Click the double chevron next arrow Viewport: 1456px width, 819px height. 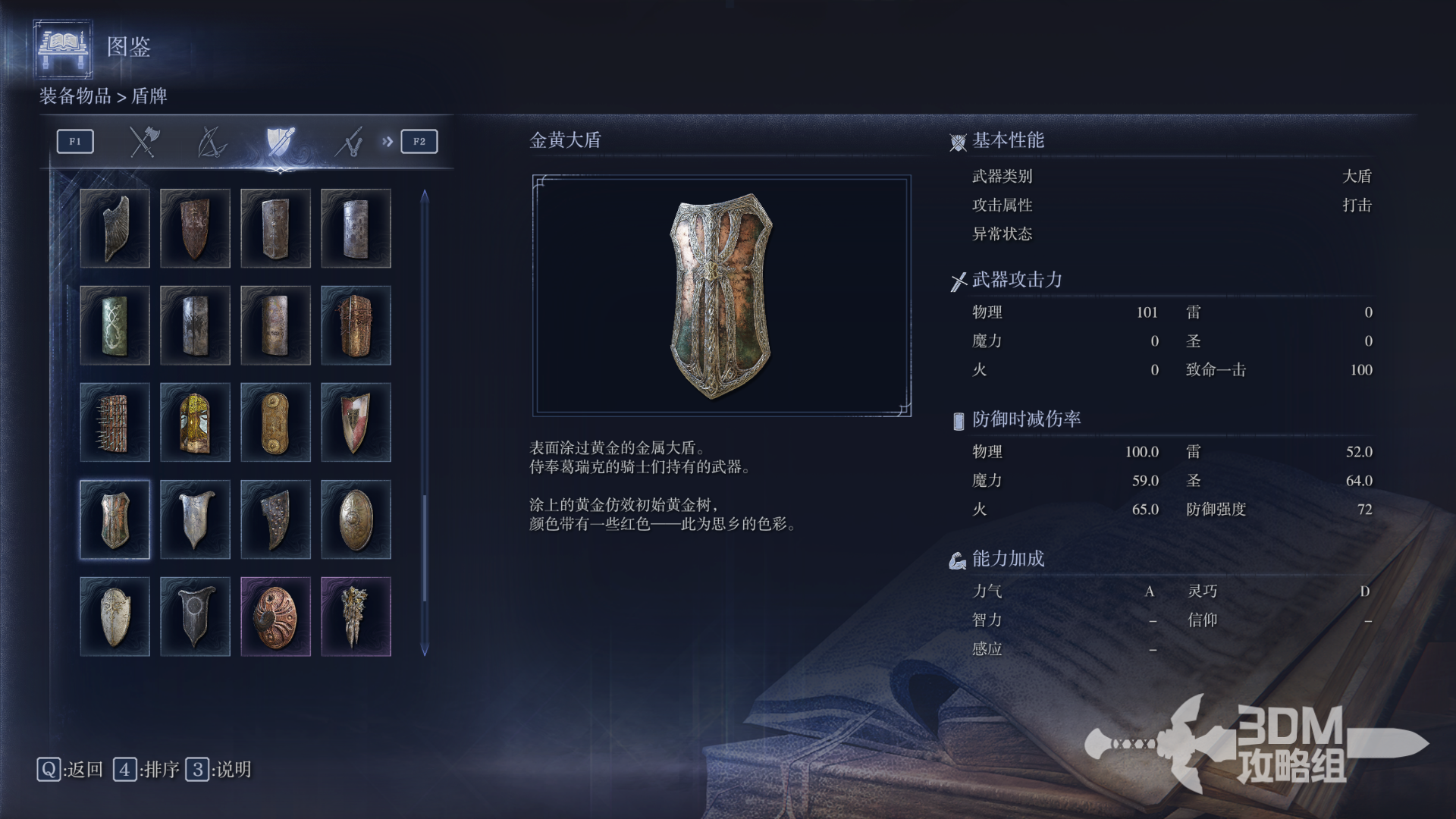[x=388, y=141]
